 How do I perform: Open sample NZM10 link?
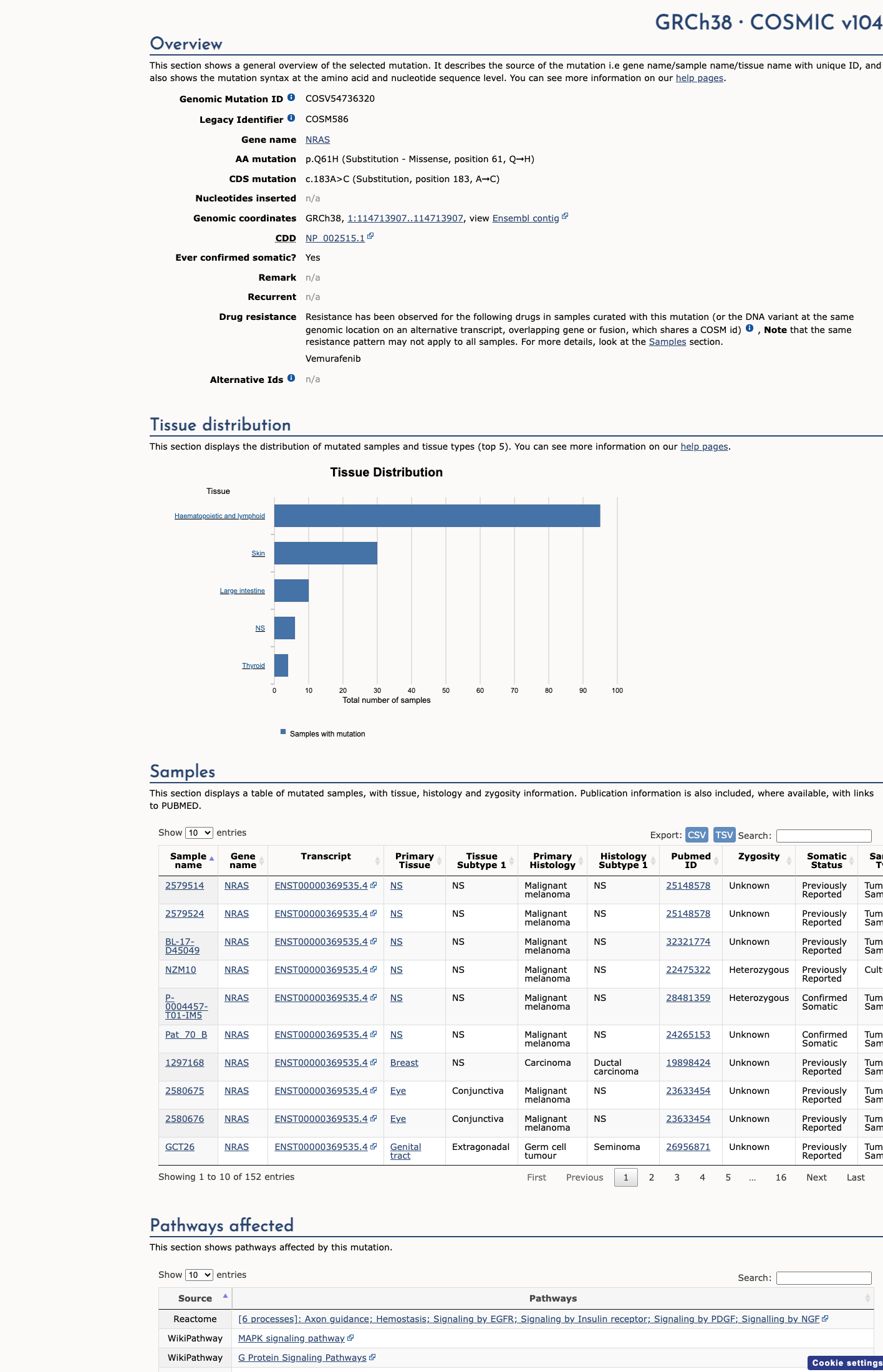(180, 970)
